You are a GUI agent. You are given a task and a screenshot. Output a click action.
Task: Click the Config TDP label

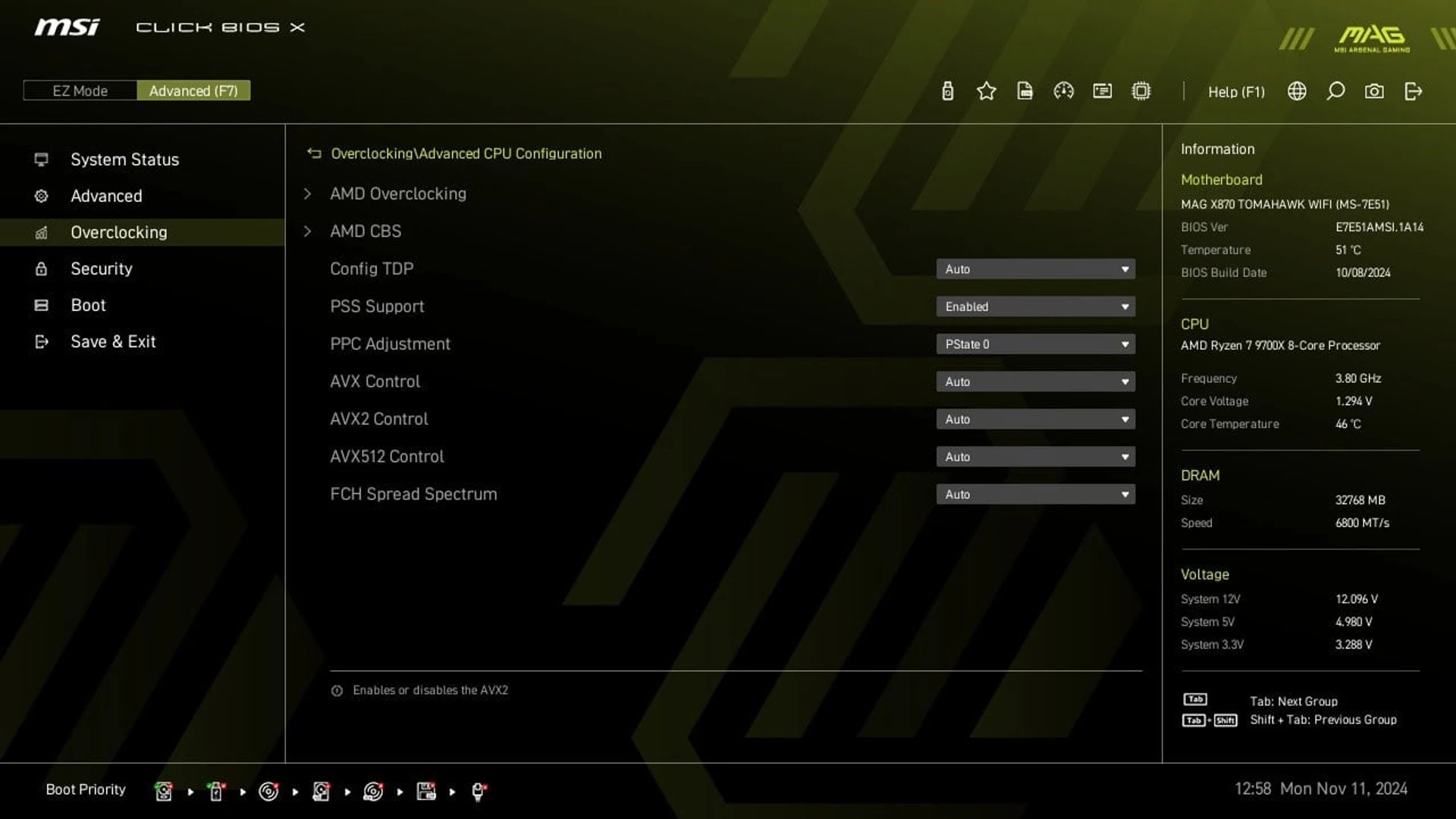(x=372, y=268)
